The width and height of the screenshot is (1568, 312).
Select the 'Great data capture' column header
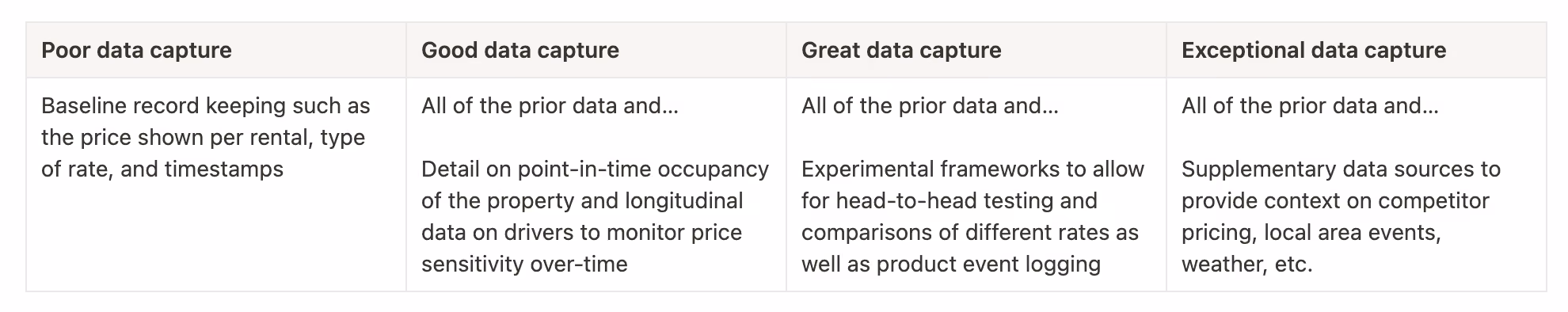[901, 51]
